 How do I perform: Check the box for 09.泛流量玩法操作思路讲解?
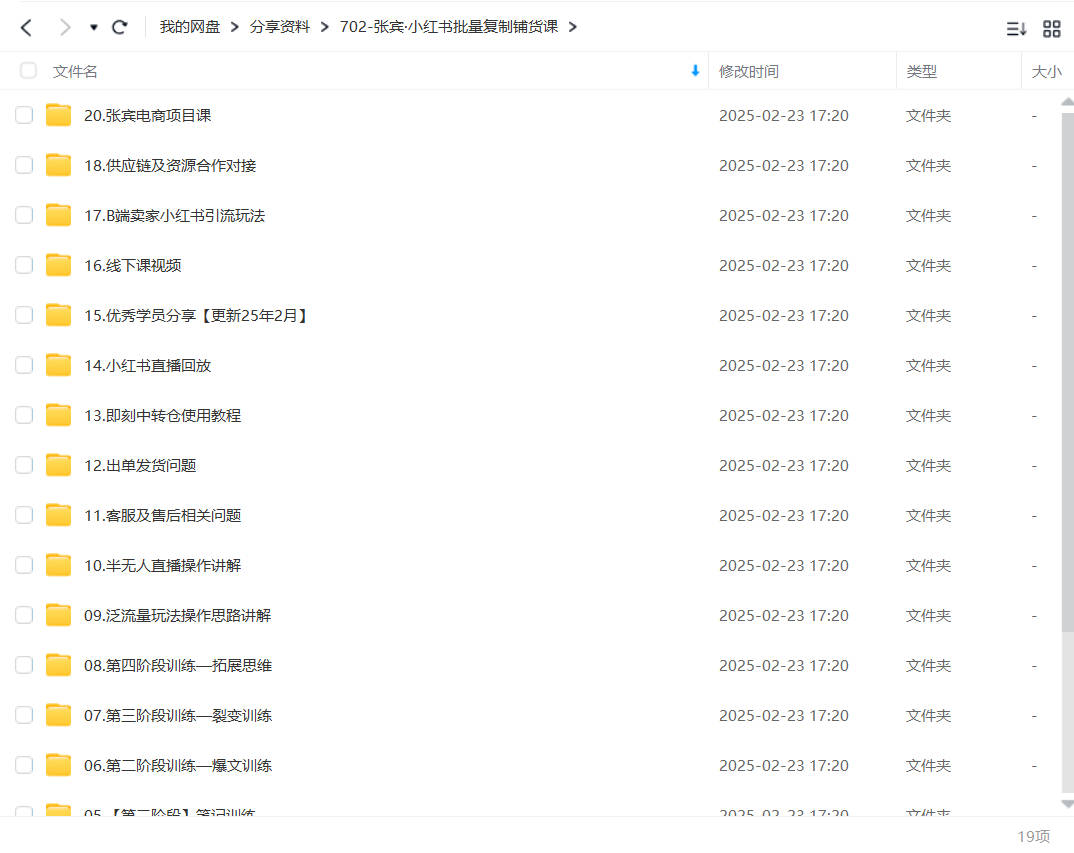pyautogui.click(x=24, y=615)
